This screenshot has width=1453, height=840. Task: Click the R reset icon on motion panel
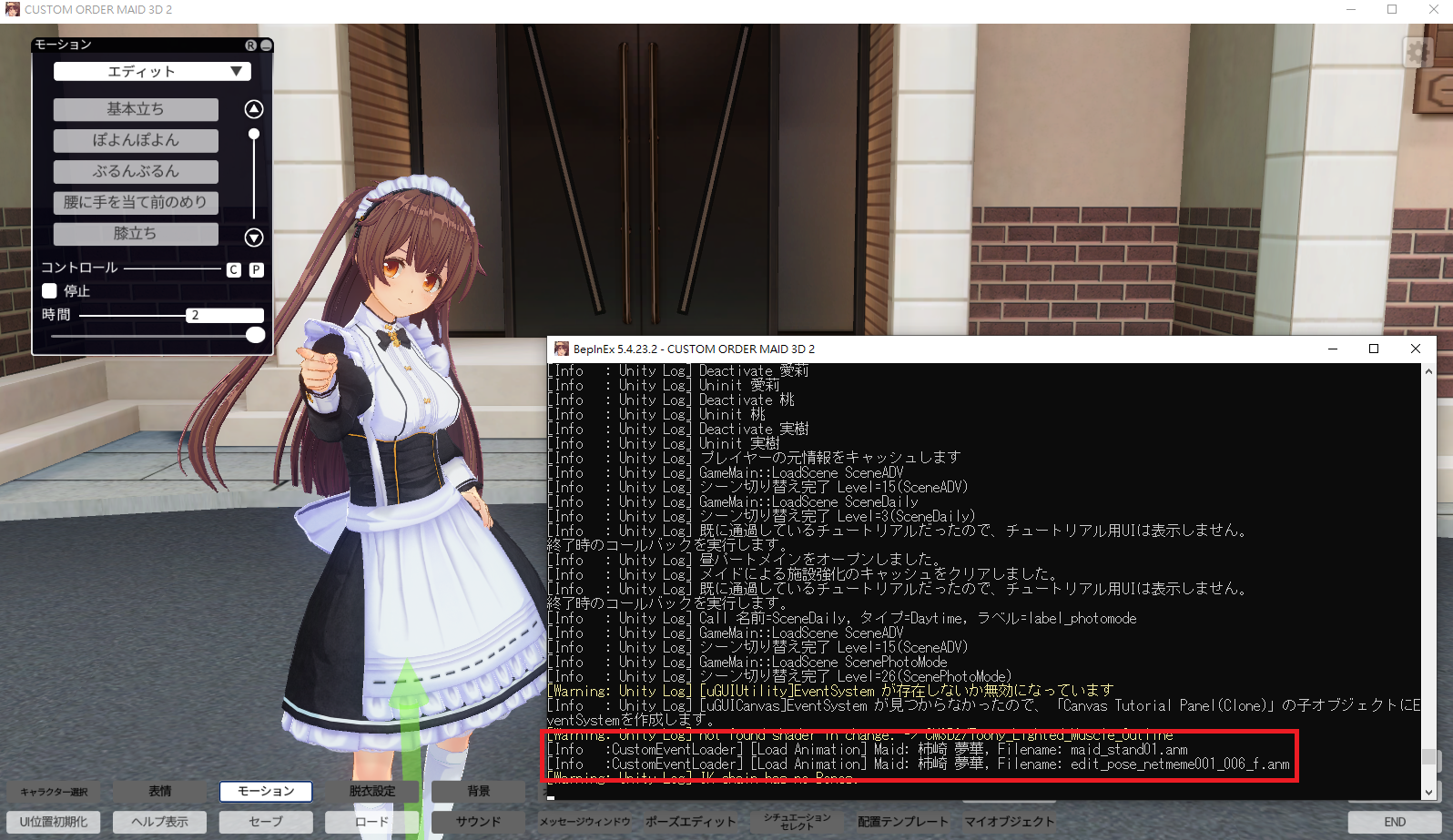click(x=251, y=45)
